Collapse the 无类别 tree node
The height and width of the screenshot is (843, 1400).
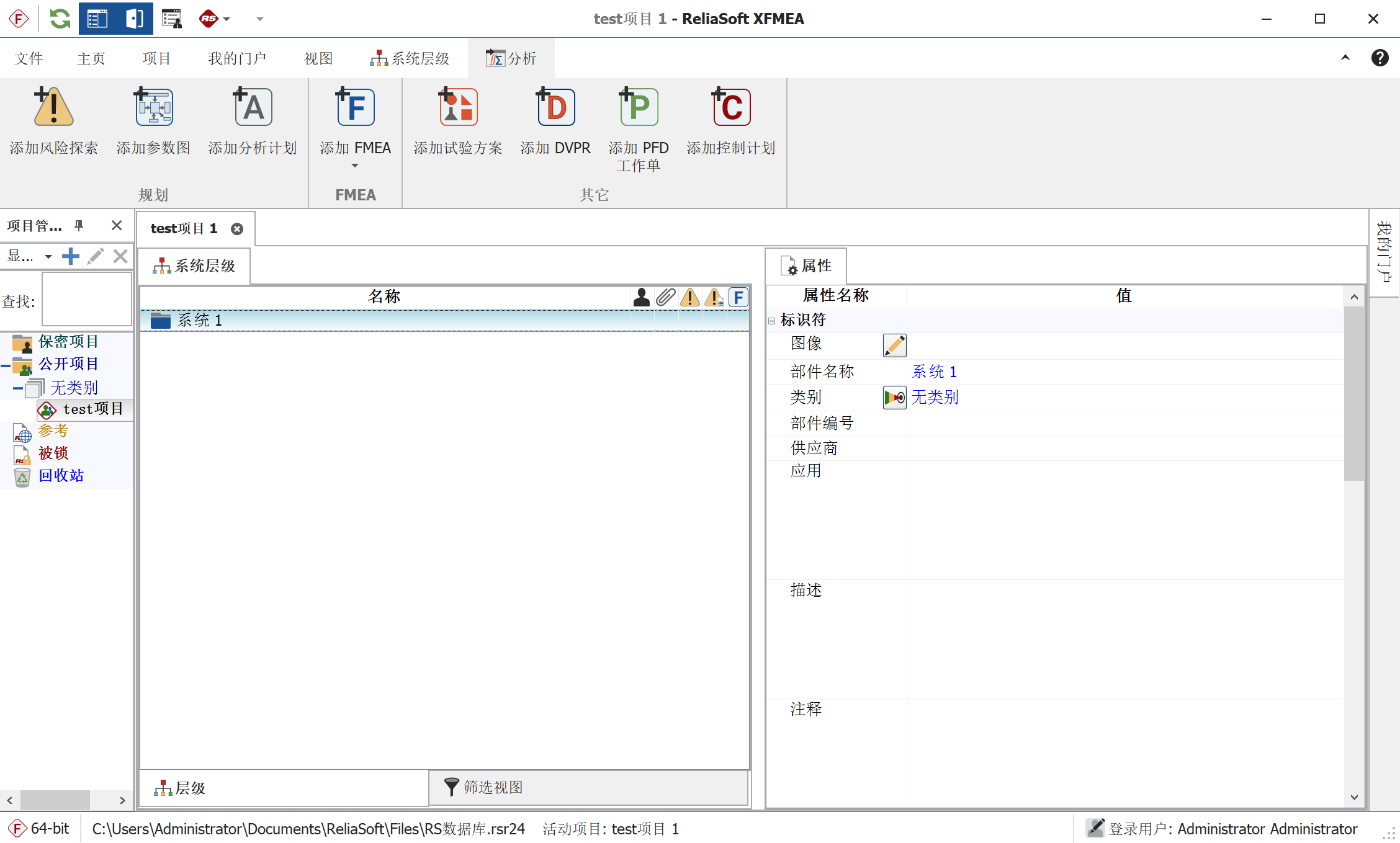click(x=18, y=390)
